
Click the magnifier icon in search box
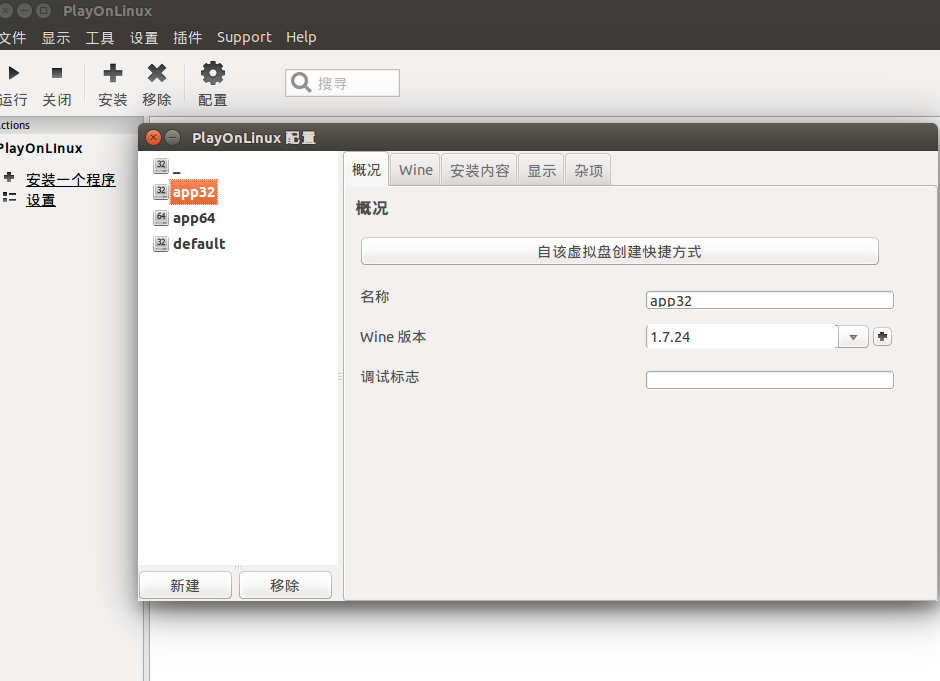(x=301, y=82)
